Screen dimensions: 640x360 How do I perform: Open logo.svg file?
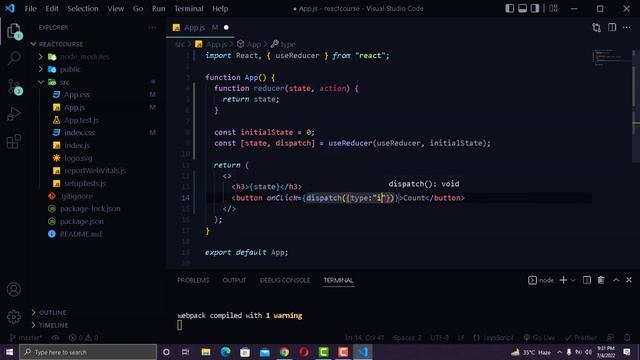(x=78, y=158)
